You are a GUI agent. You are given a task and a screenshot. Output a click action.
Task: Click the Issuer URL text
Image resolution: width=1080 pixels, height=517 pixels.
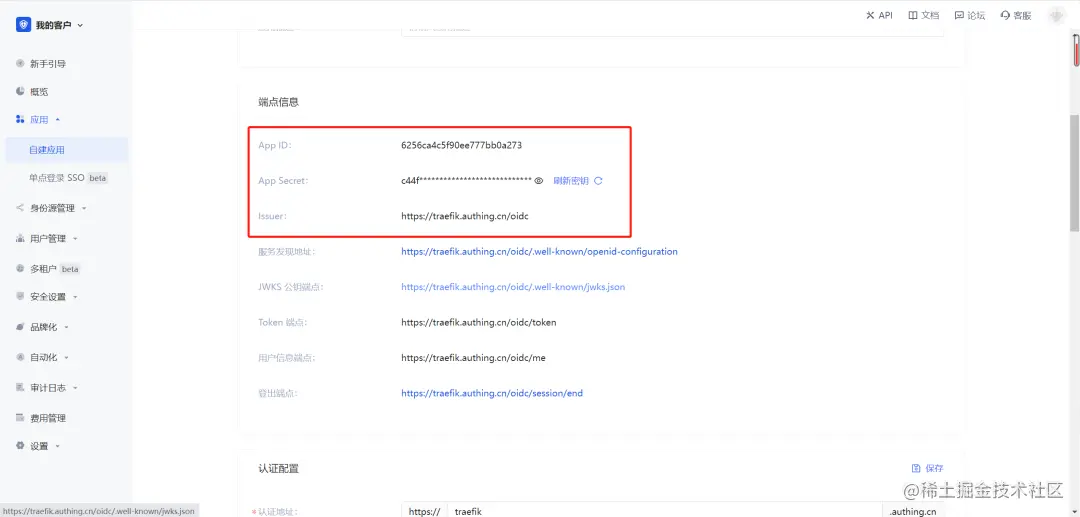tap(465, 215)
